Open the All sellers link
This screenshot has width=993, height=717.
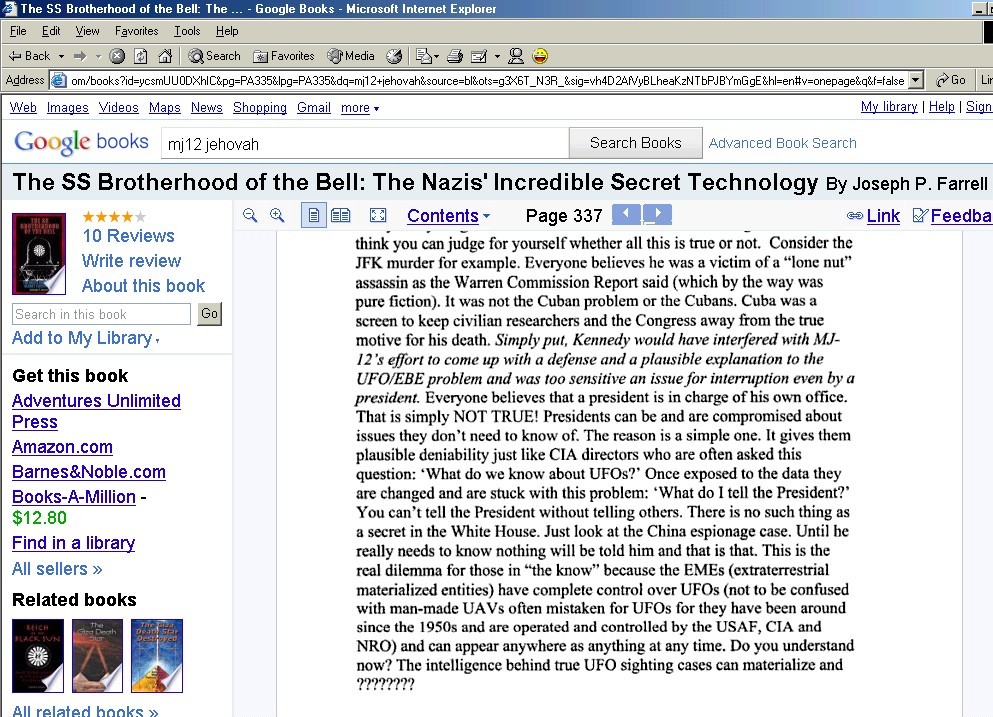[57, 569]
